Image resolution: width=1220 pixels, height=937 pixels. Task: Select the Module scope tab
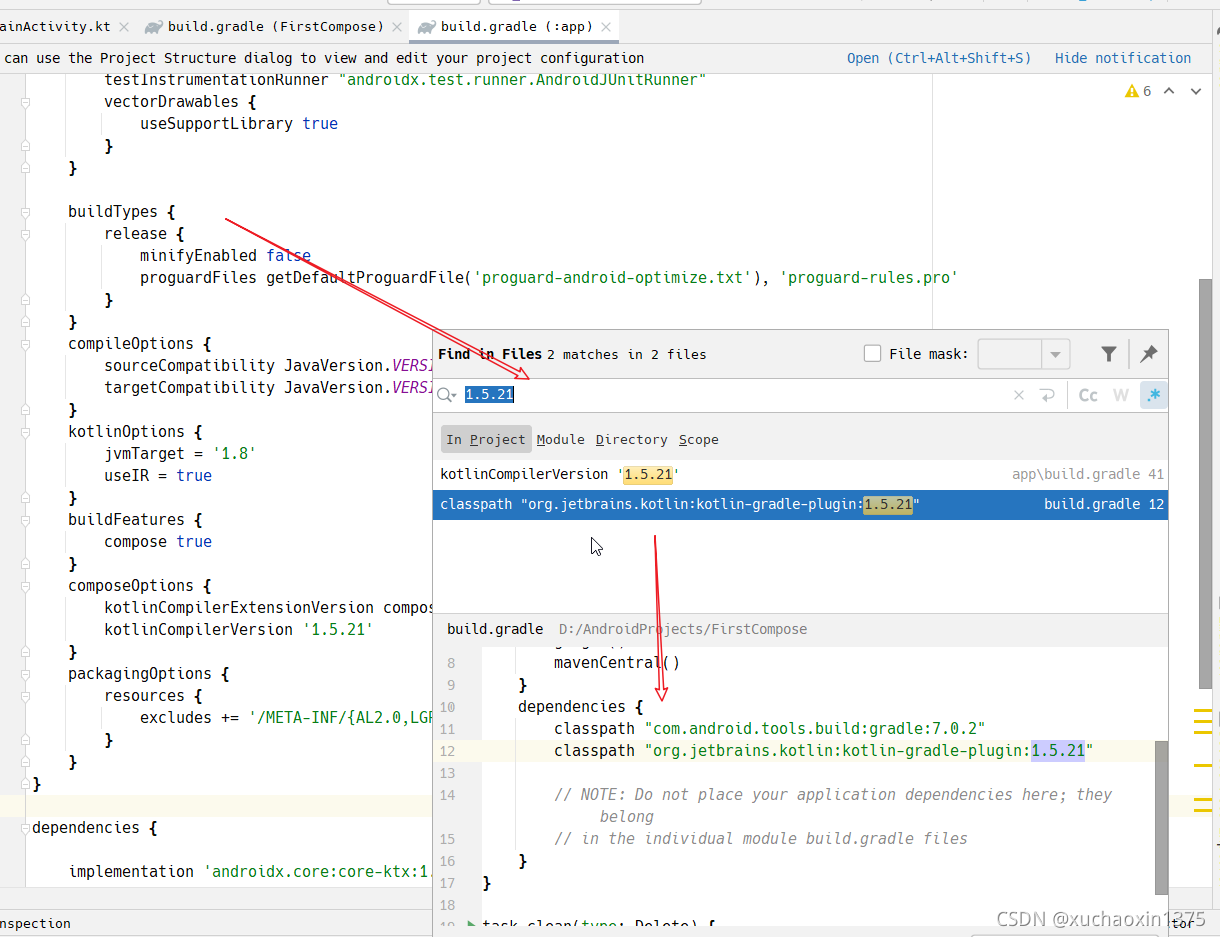[x=560, y=439]
